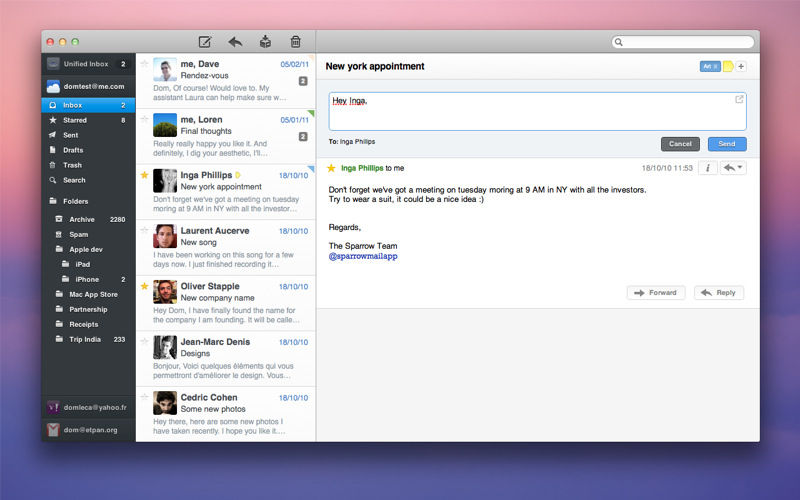Select the New company name email
The width and height of the screenshot is (800, 500).
tap(226, 303)
